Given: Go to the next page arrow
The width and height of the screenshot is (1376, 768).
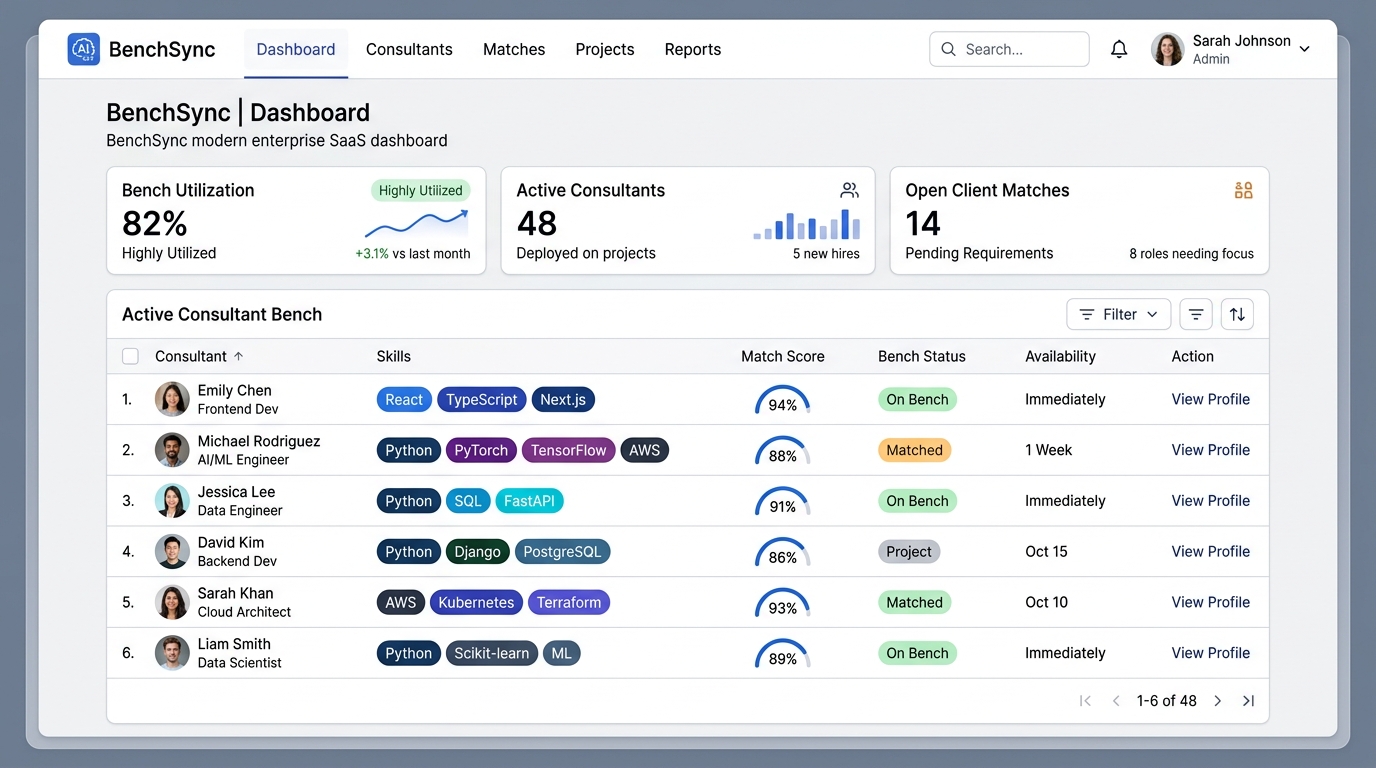Looking at the screenshot, I should point(1217,701).
